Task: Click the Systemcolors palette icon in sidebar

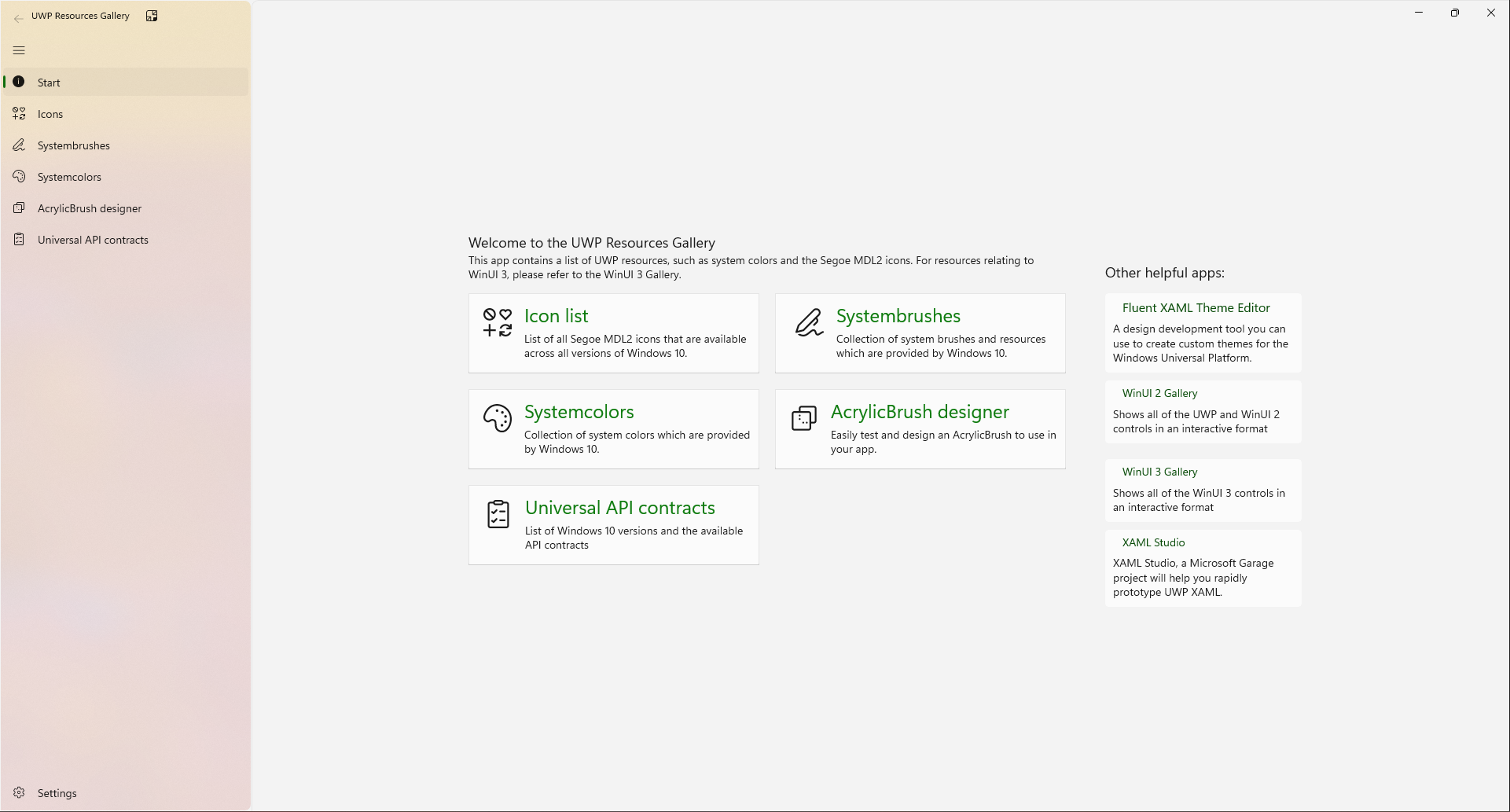Action: tap(19, 177)
